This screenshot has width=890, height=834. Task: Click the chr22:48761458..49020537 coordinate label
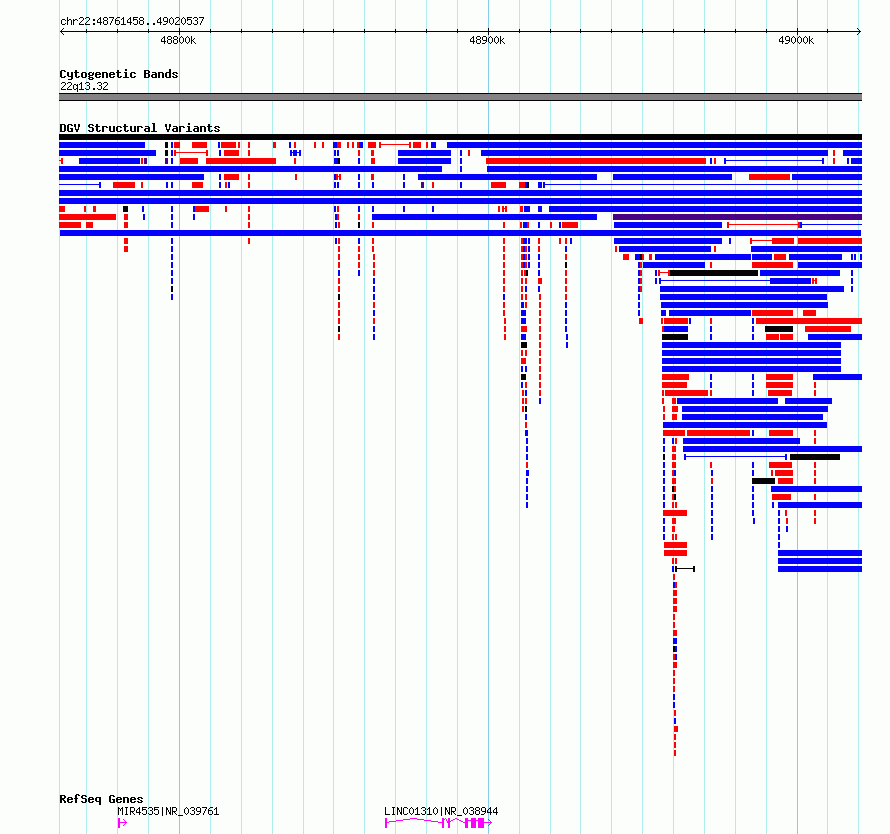tap(132, 21)
